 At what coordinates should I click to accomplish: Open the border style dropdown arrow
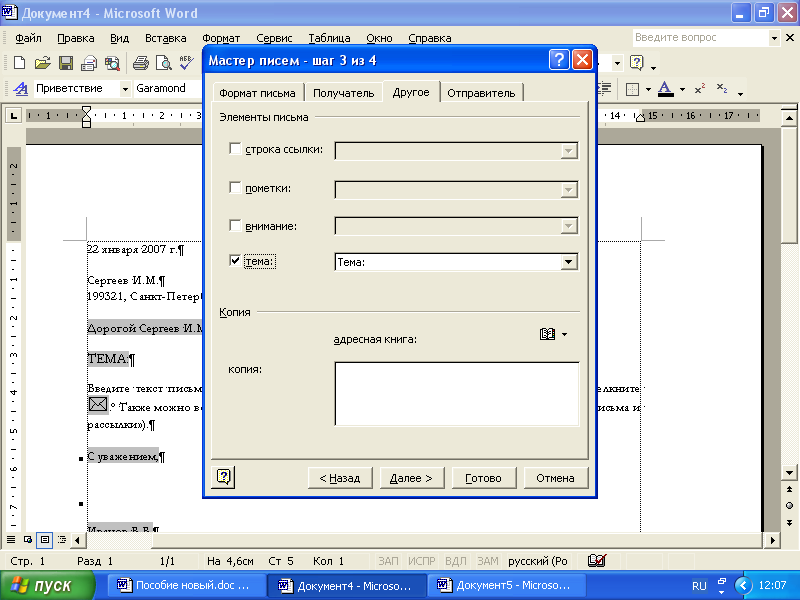pos(648,89)
